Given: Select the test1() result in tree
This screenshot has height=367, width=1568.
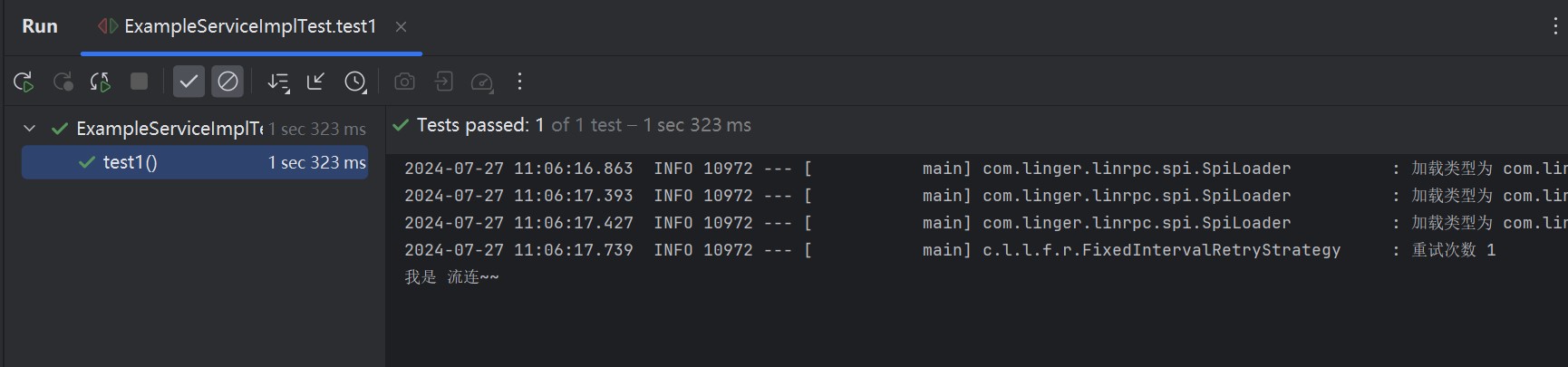Looking at the screenshot, I should (x=131, y=162).
